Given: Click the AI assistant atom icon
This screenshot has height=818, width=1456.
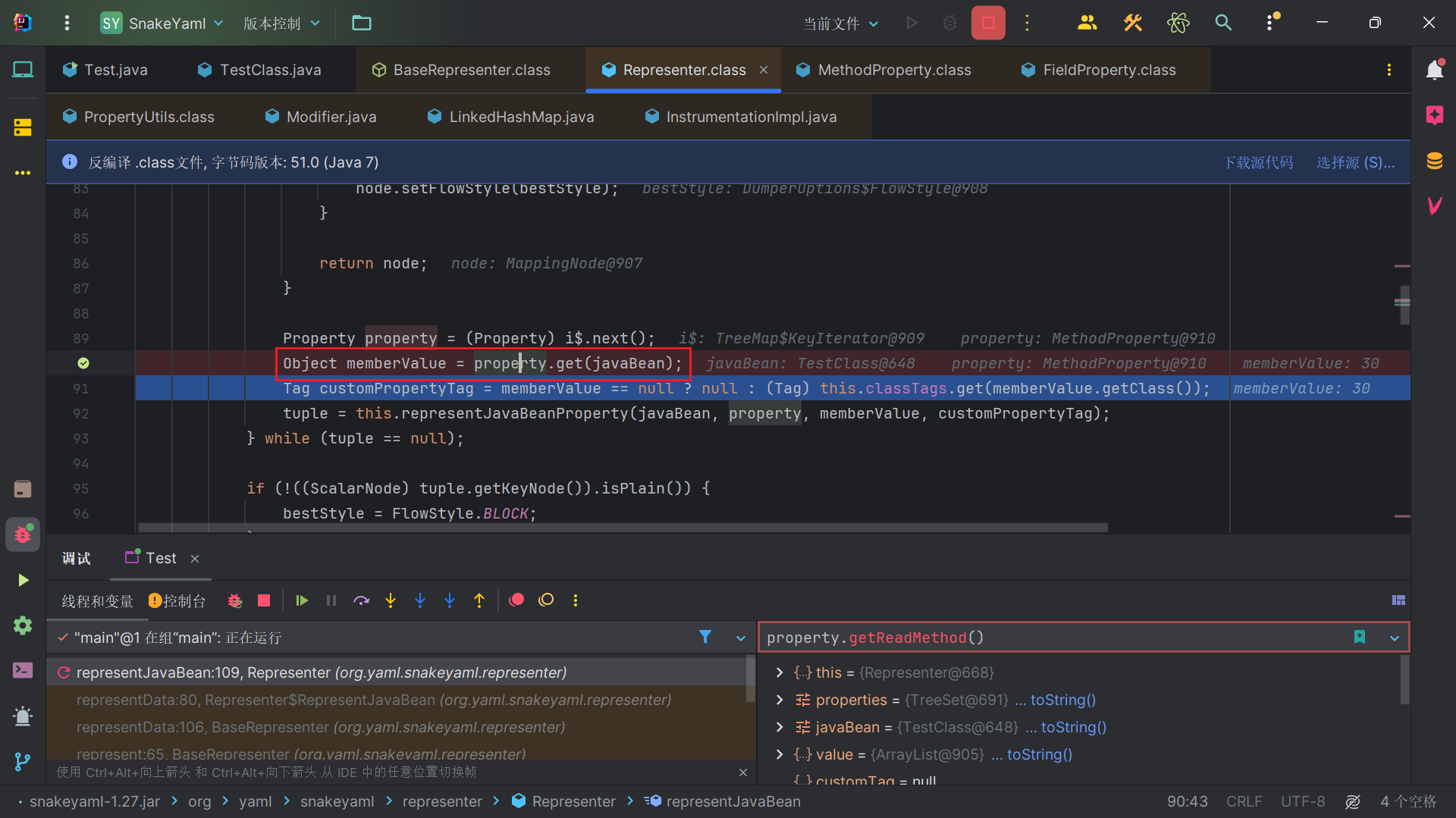Looking at the screenshot, I should pyautogui.click(x=1178, y=23).
